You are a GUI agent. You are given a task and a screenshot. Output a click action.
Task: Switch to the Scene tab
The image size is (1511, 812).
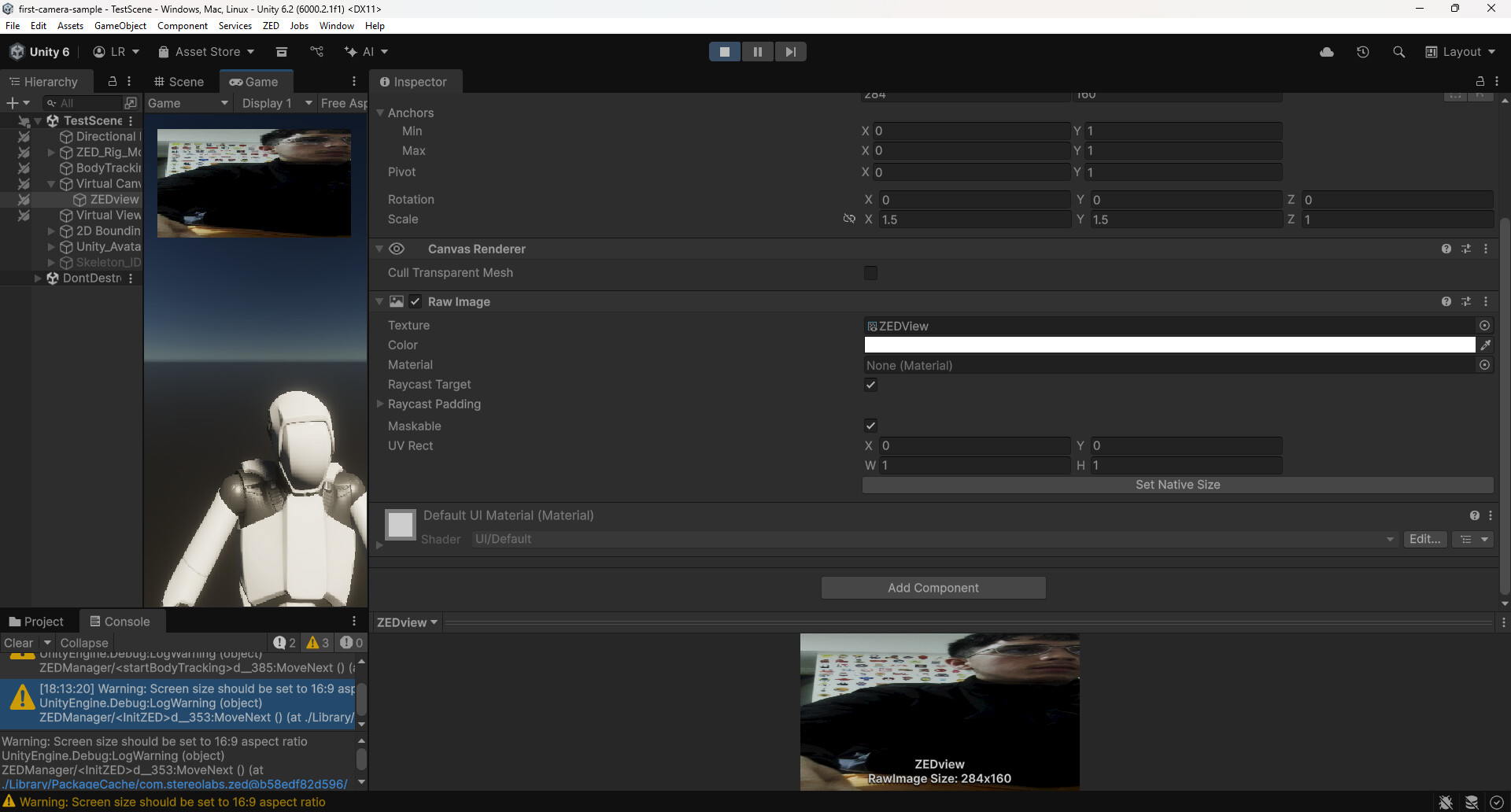click(179, 82)
